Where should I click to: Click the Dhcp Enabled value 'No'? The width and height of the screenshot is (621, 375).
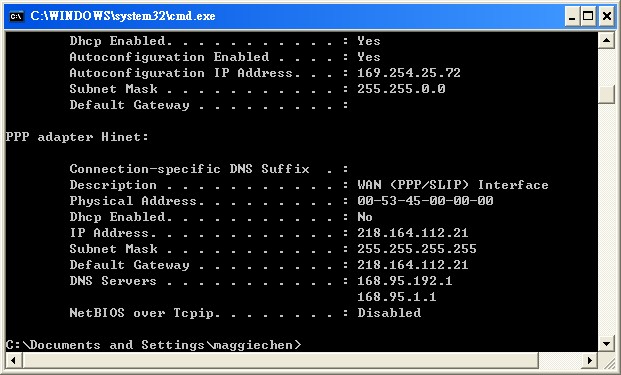pos(365,217)
